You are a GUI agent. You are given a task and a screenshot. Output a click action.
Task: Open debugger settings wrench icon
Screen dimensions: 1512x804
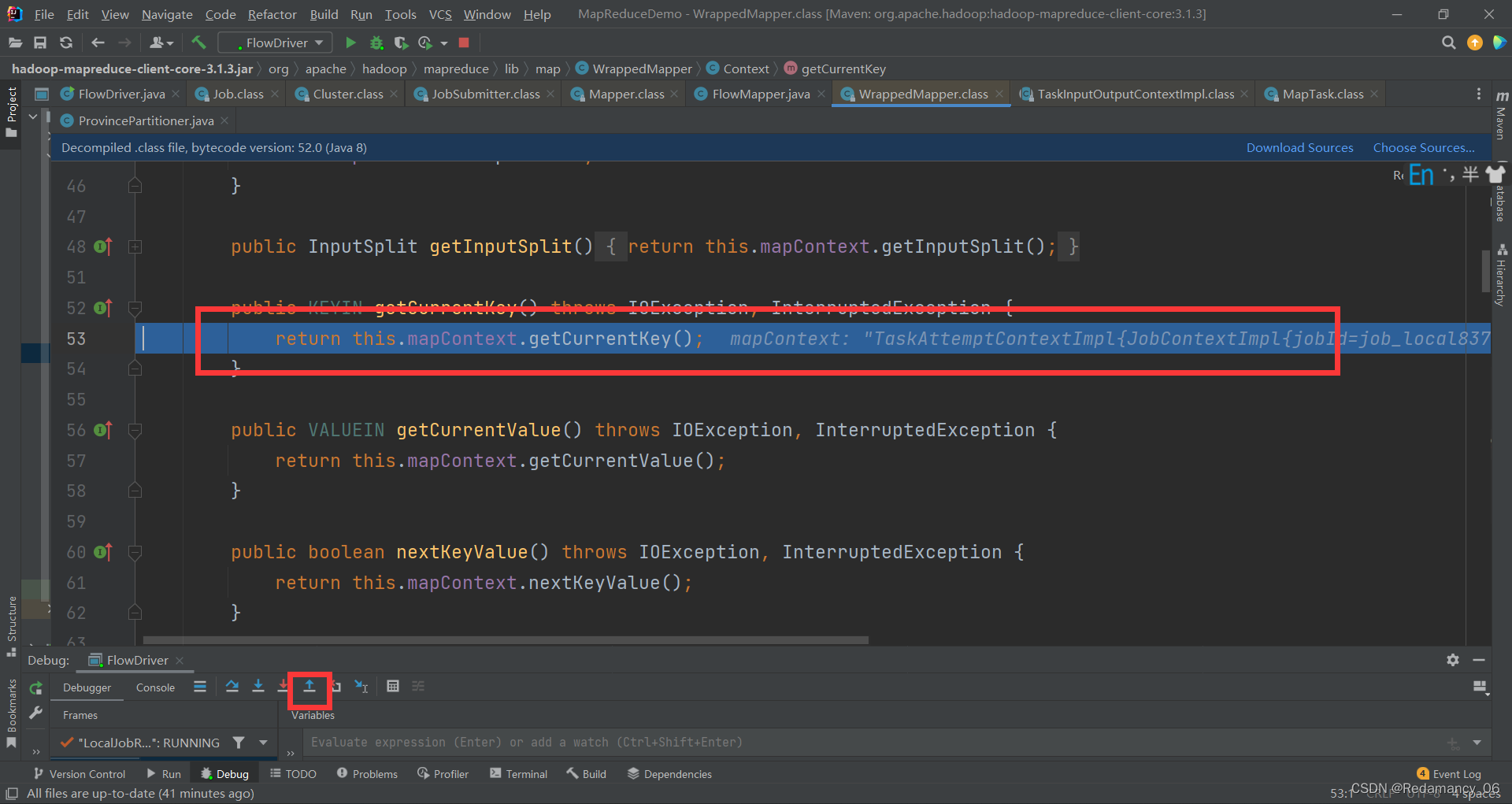pos(35,713)
